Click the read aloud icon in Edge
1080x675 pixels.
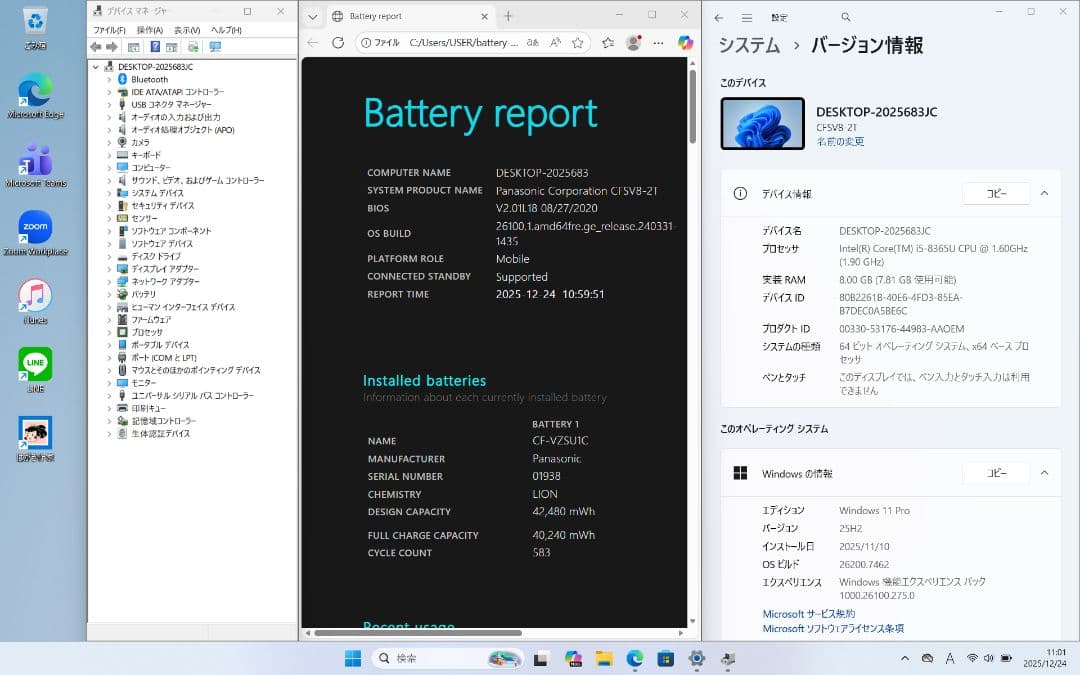point(555,43)
